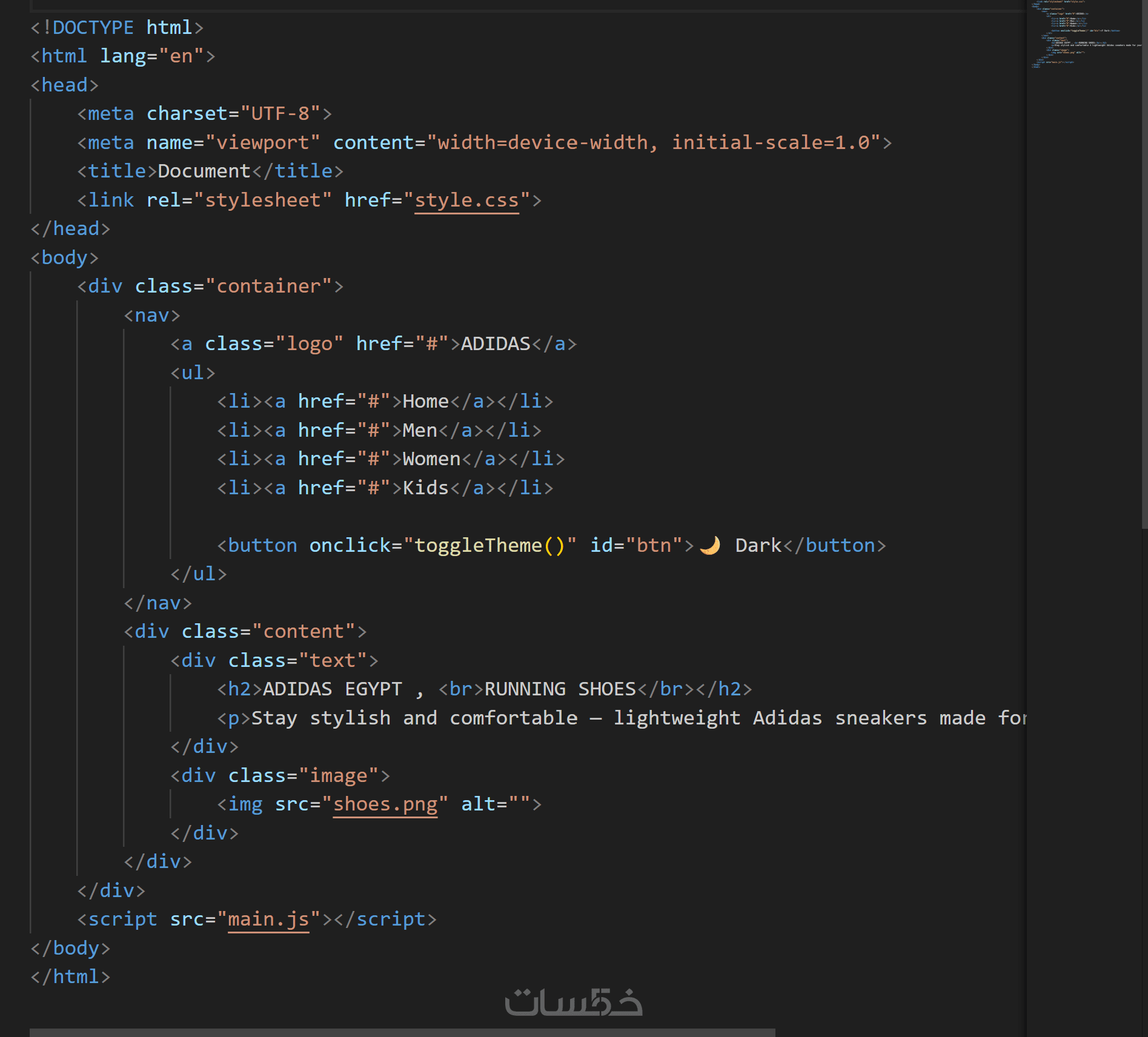Image resolution: width=1148 pixels, height=1037 pixels.
Task: Click the opening "<head>" tag
Action: (64, 85)
